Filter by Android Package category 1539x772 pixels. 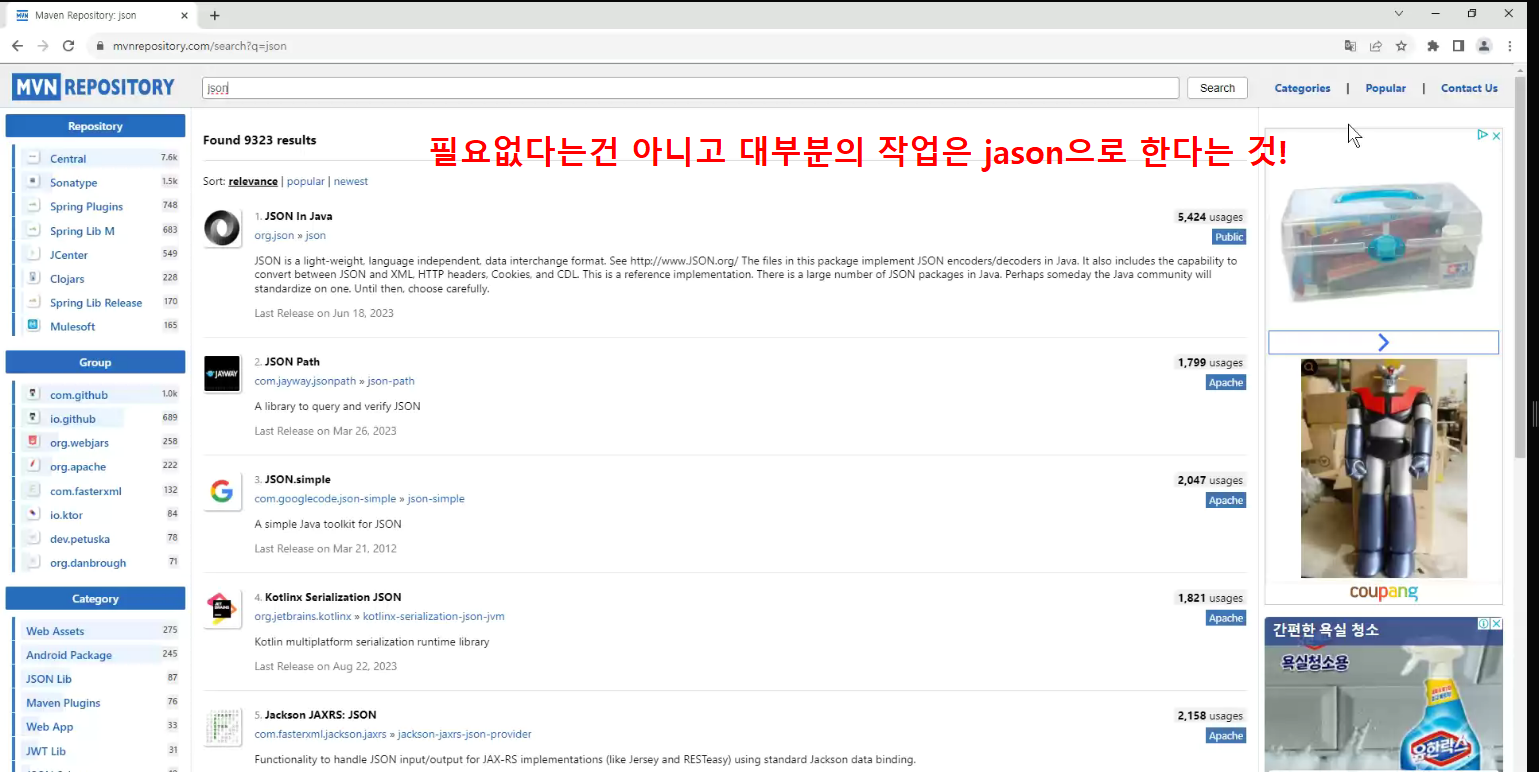pos(69,655)
